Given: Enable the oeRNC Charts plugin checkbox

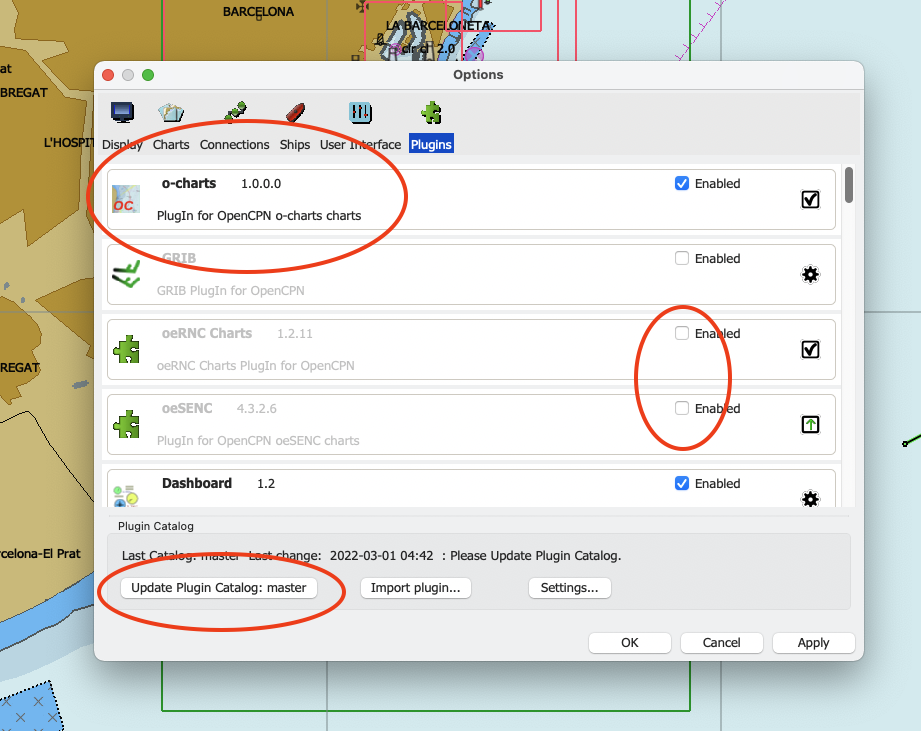Looking at the screenshot, I should (682, 334).
